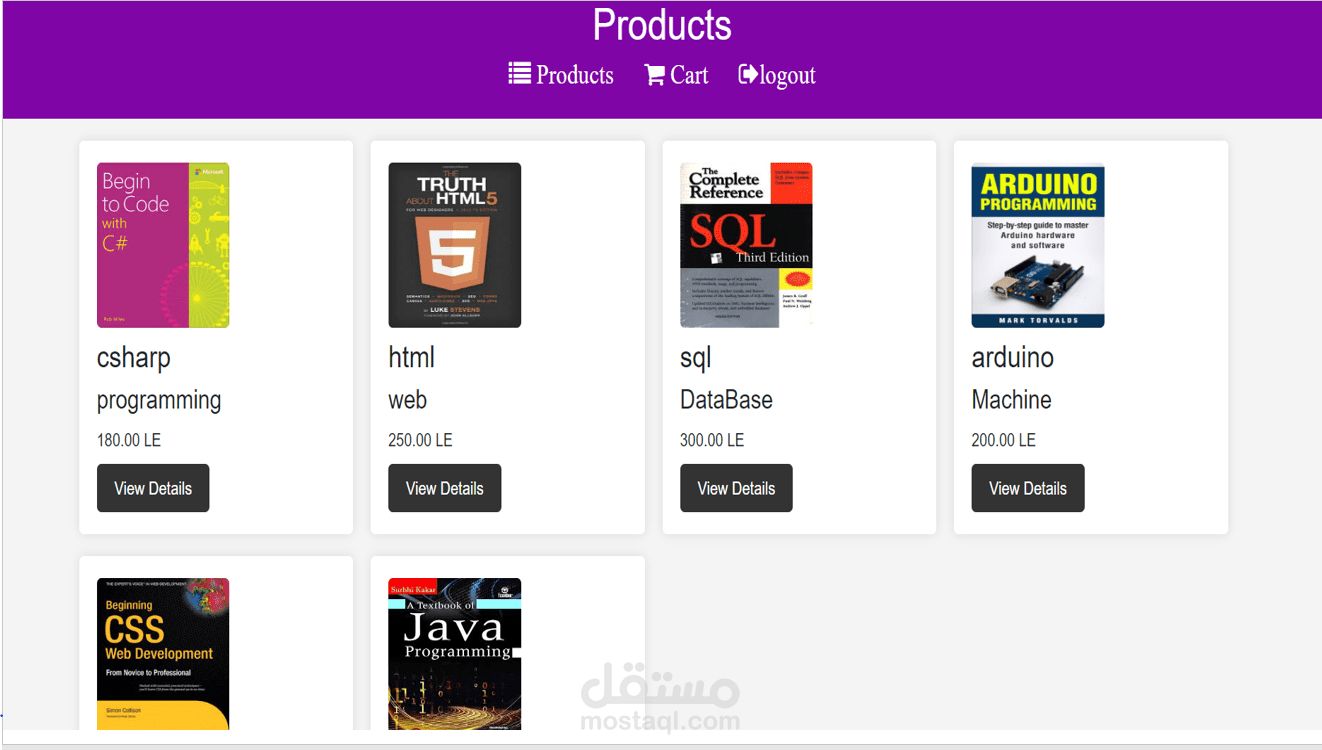Click the Begin to Code C# cover
The height and width of the screenshot is (750, 1322).
pos(163,245)
